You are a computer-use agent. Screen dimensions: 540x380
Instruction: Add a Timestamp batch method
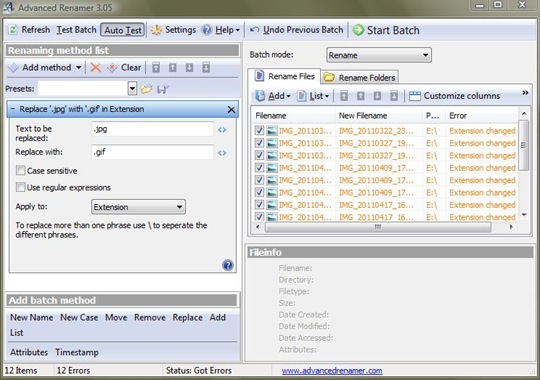[x=77, y=352]
